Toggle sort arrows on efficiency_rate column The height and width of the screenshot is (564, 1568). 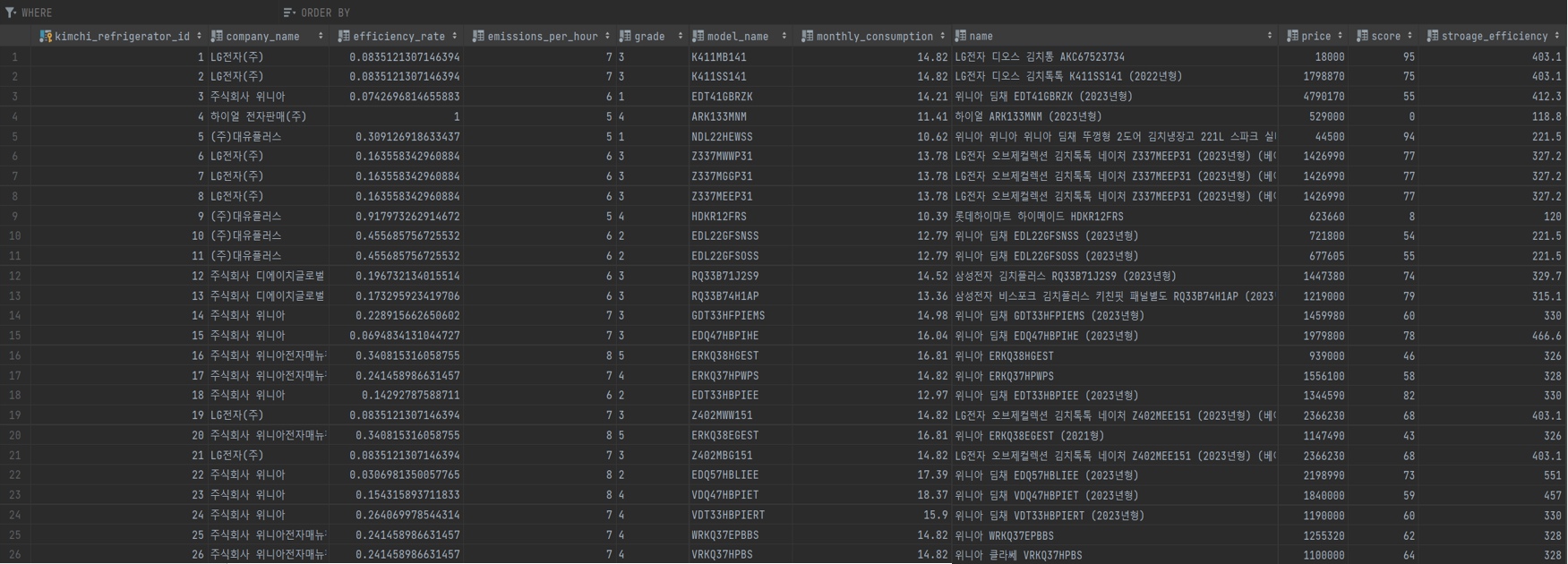click(x=455, y=36)
